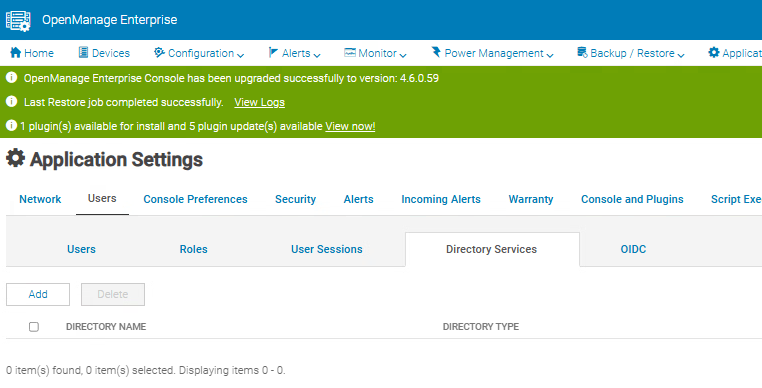Switch to the Network tab

pos(40,199)
